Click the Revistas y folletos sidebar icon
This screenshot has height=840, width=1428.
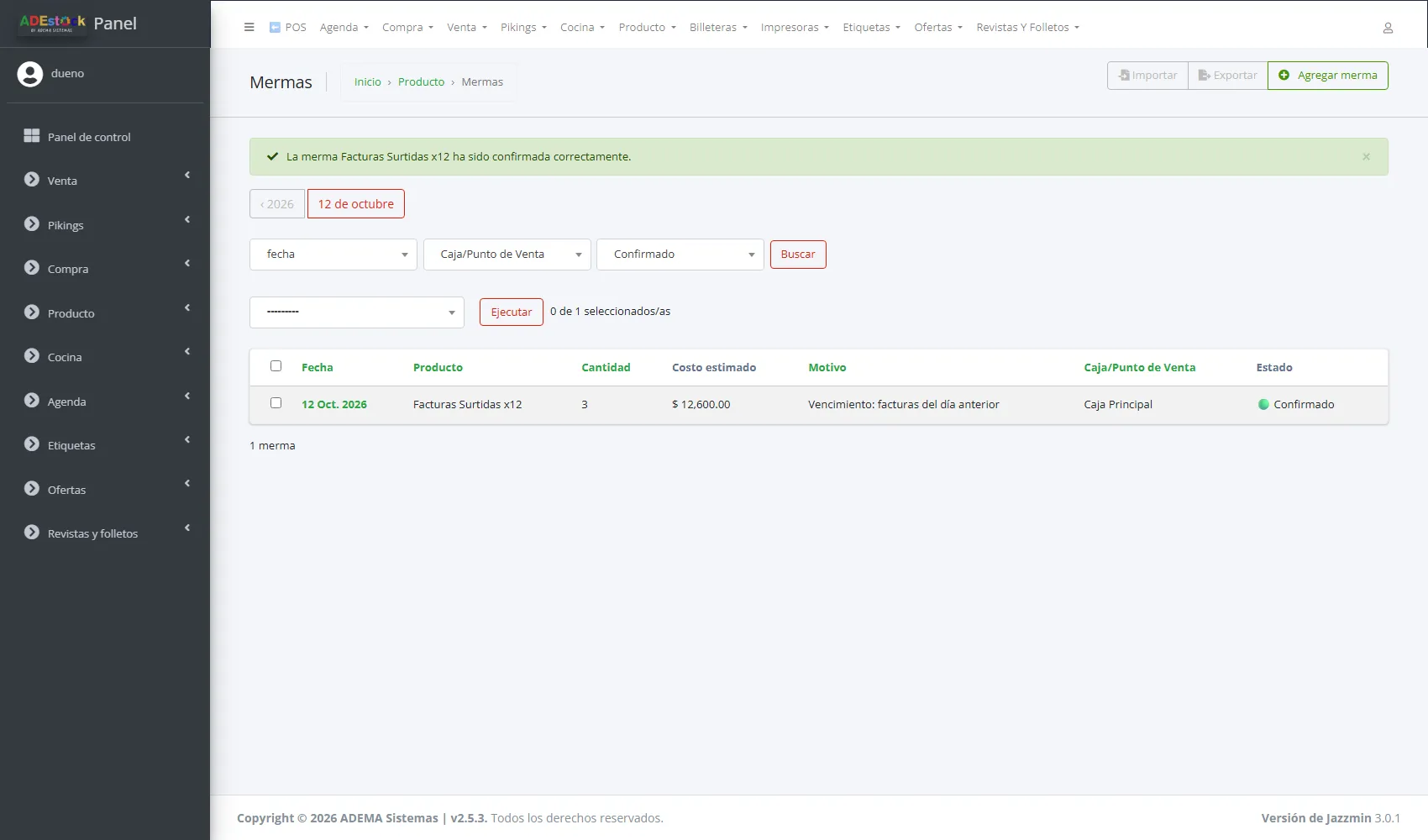32,533
